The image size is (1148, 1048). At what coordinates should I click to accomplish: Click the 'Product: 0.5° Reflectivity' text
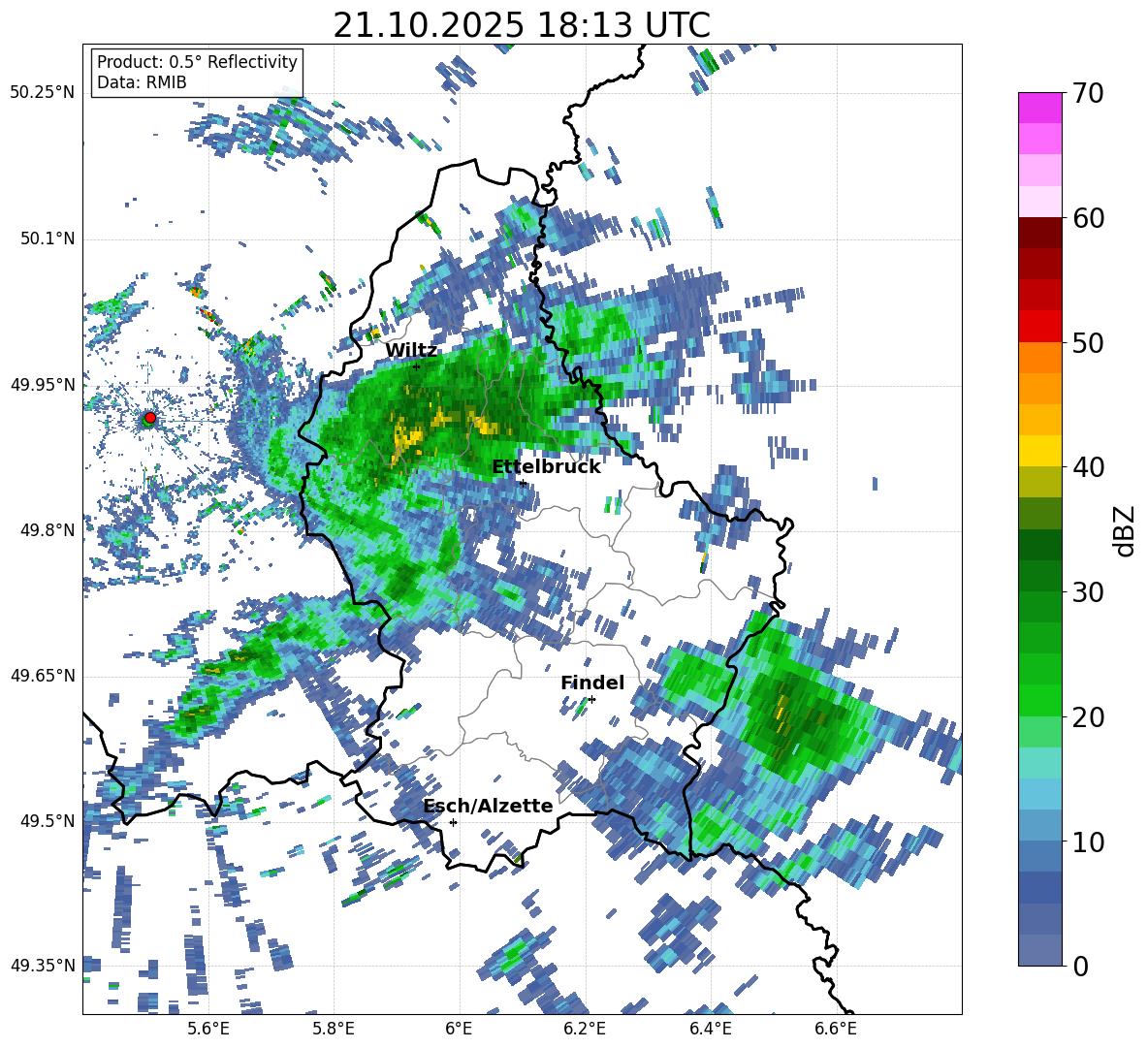(x=197, y=61)
